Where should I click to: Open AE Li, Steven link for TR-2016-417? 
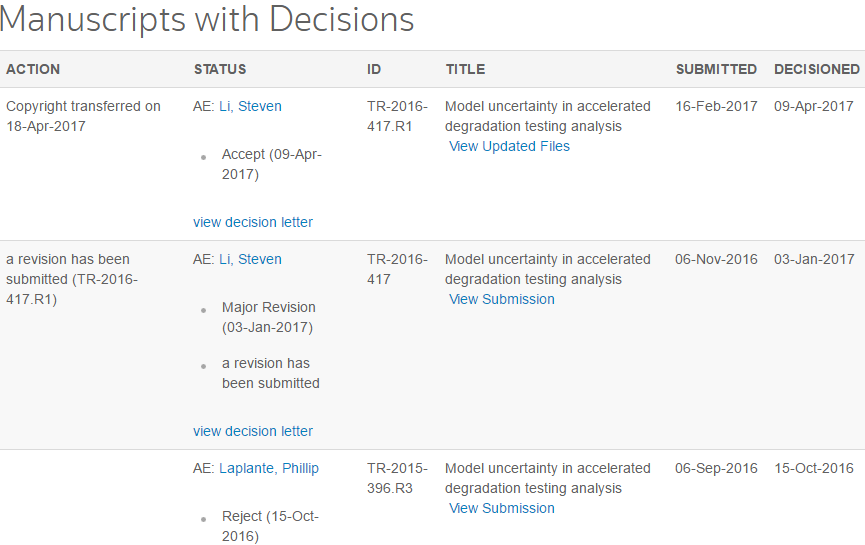[x=250, y=259]
